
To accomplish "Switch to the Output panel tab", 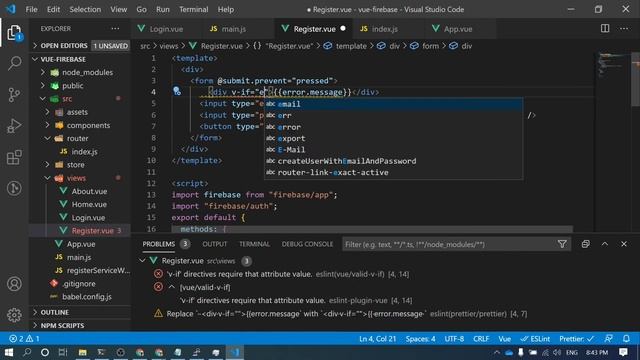I will pos(215,244).
